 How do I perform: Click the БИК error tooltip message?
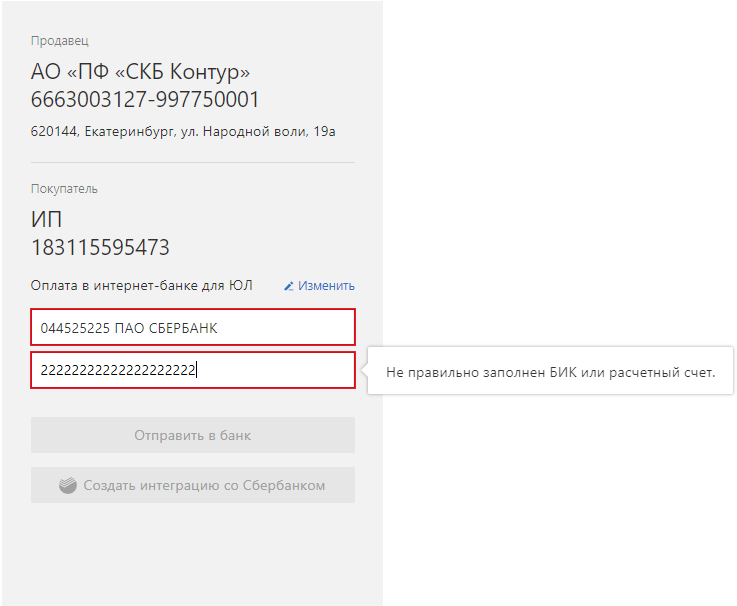tap(550, 372)
